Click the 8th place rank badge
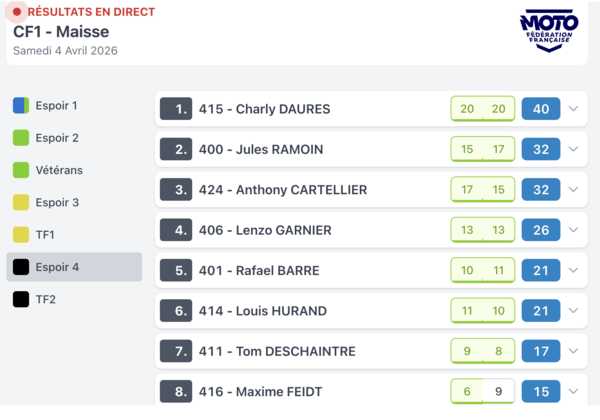This screenshot has width=600, height=420. click(x=176, y=391)
